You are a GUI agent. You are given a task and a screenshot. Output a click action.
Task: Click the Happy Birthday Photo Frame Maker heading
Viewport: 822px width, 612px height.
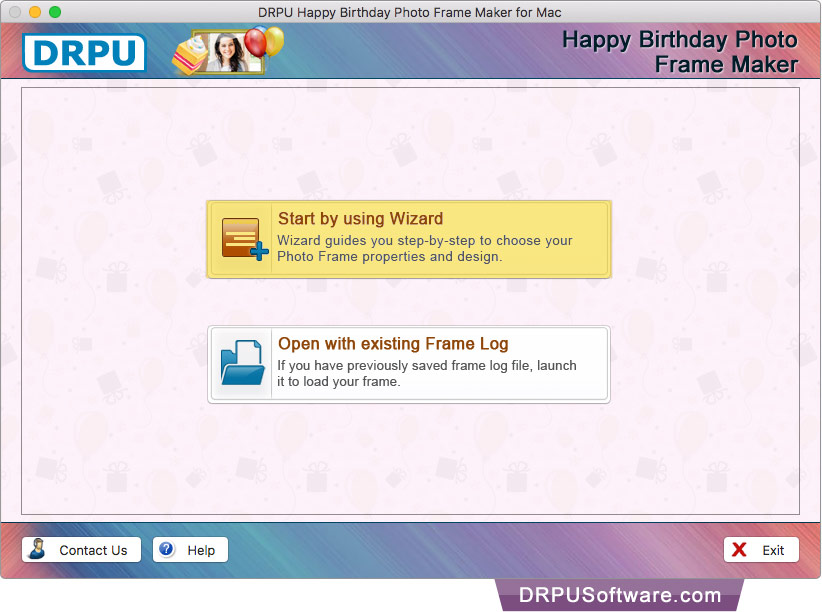[x=680, y=52]
